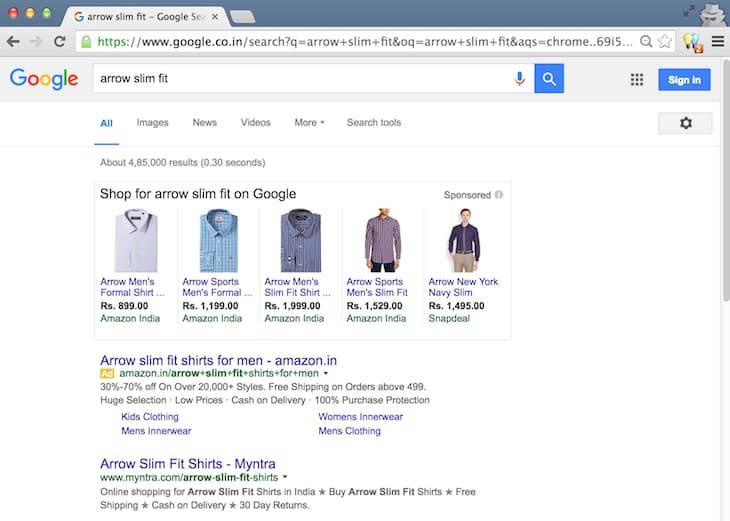The height and width of the screenshot is (521, 730).
Task: Open Arrow Men's Formal Shirt product link
Action: point(132,287)
